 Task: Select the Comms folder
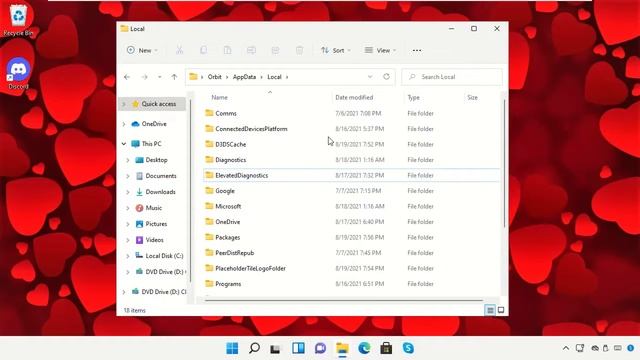351,113
